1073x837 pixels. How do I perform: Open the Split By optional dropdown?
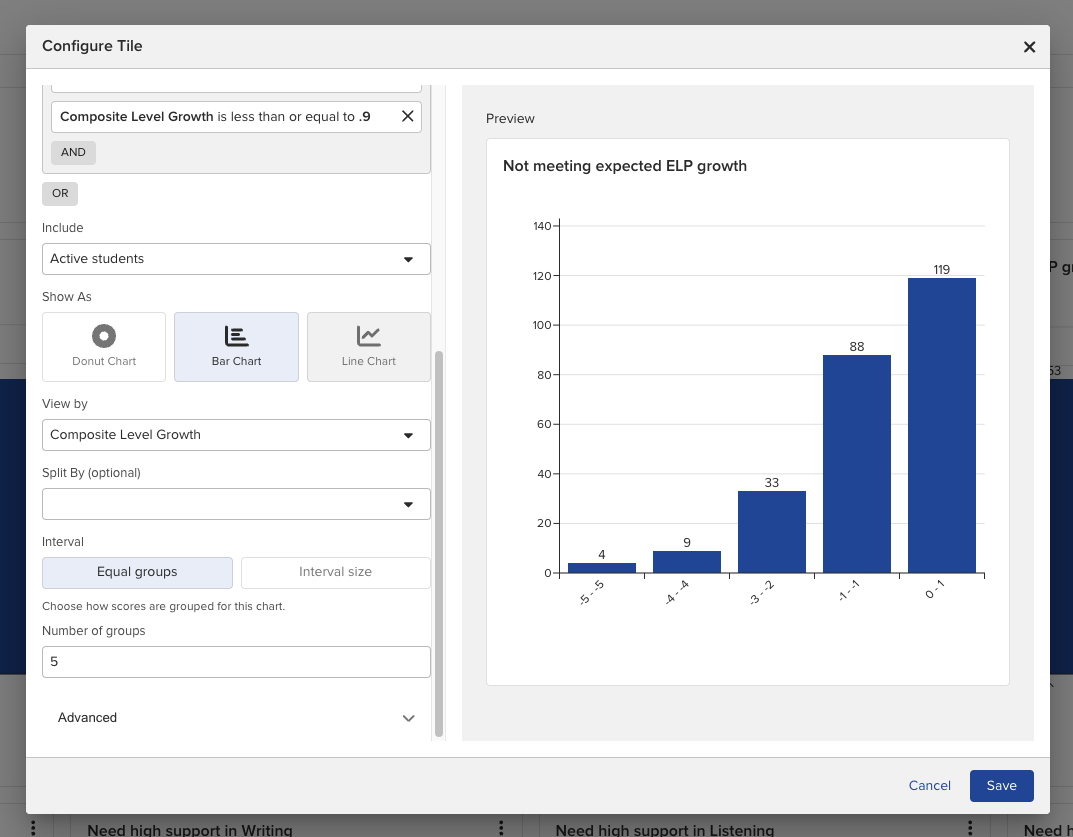coord(236,504)
